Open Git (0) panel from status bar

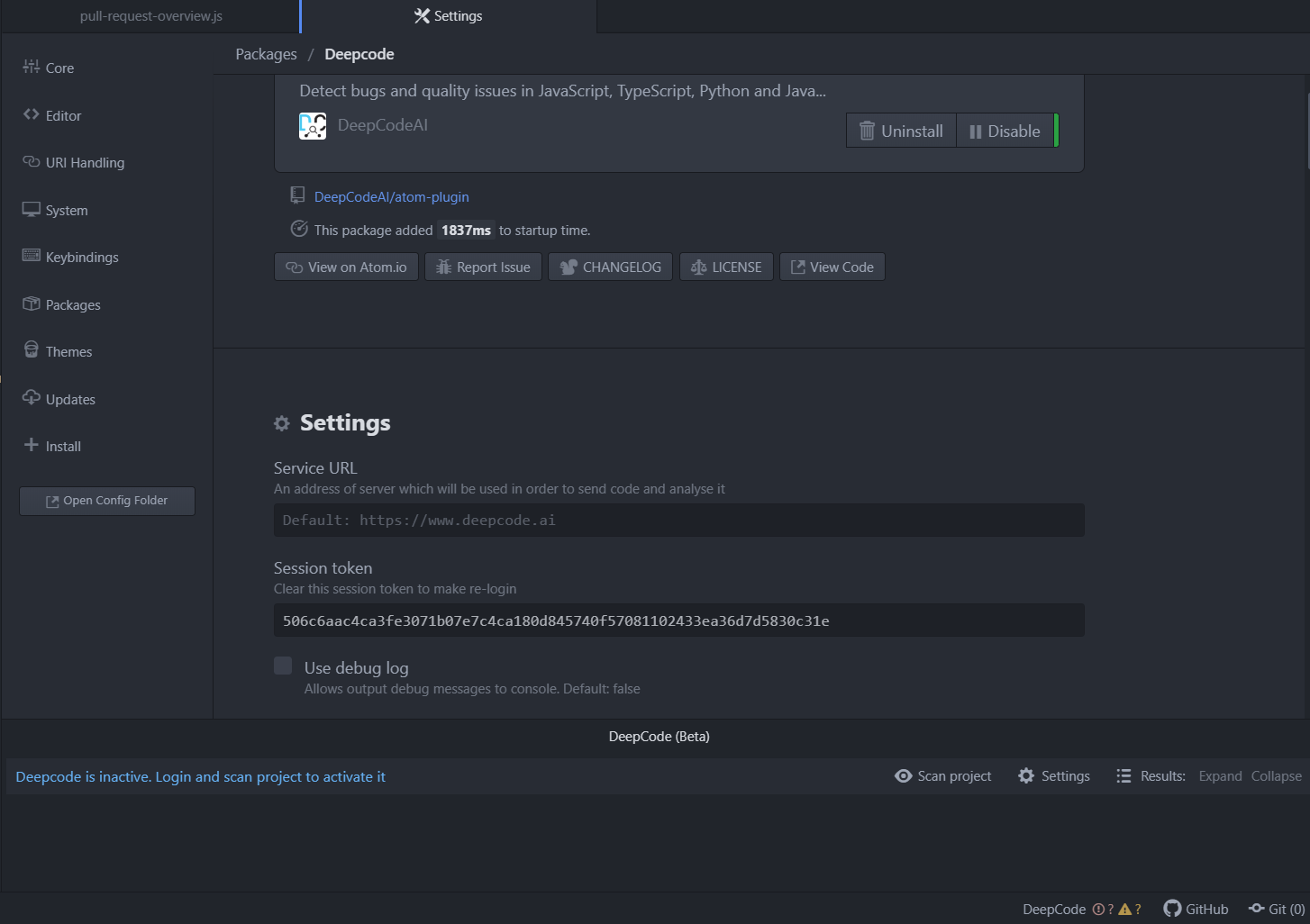(1277, 909)
